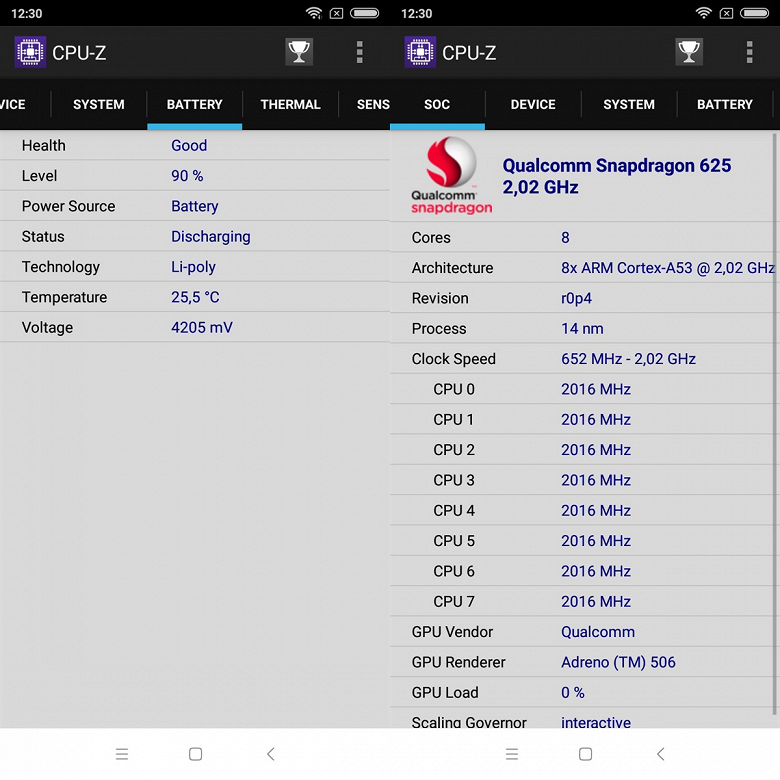Open the three-dot overflow menu in right screen
Screen dimensions: 780x780
[x=750, y=52]
